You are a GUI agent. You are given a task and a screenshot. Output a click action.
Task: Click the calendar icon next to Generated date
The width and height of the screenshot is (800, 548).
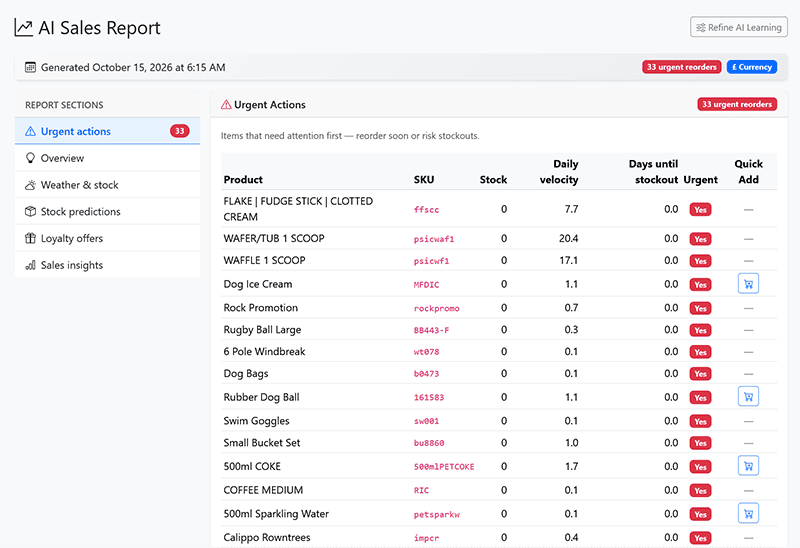point(30,67)
